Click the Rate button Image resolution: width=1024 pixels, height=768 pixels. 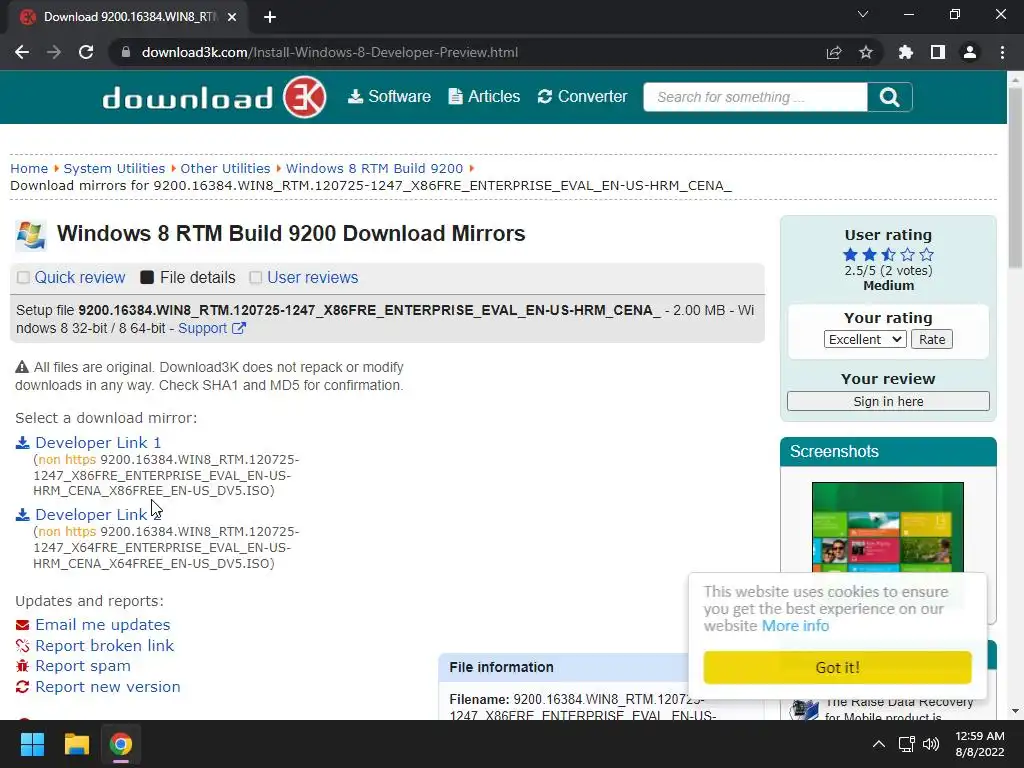pyautogui.click(x=932, y=340)
